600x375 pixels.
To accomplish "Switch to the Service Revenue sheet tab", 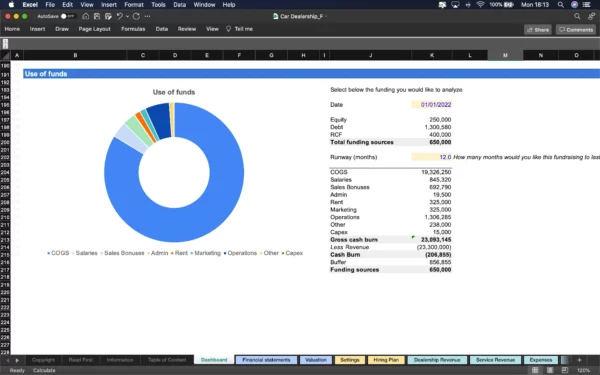I will pyautogui.click(x=495, y=360).
